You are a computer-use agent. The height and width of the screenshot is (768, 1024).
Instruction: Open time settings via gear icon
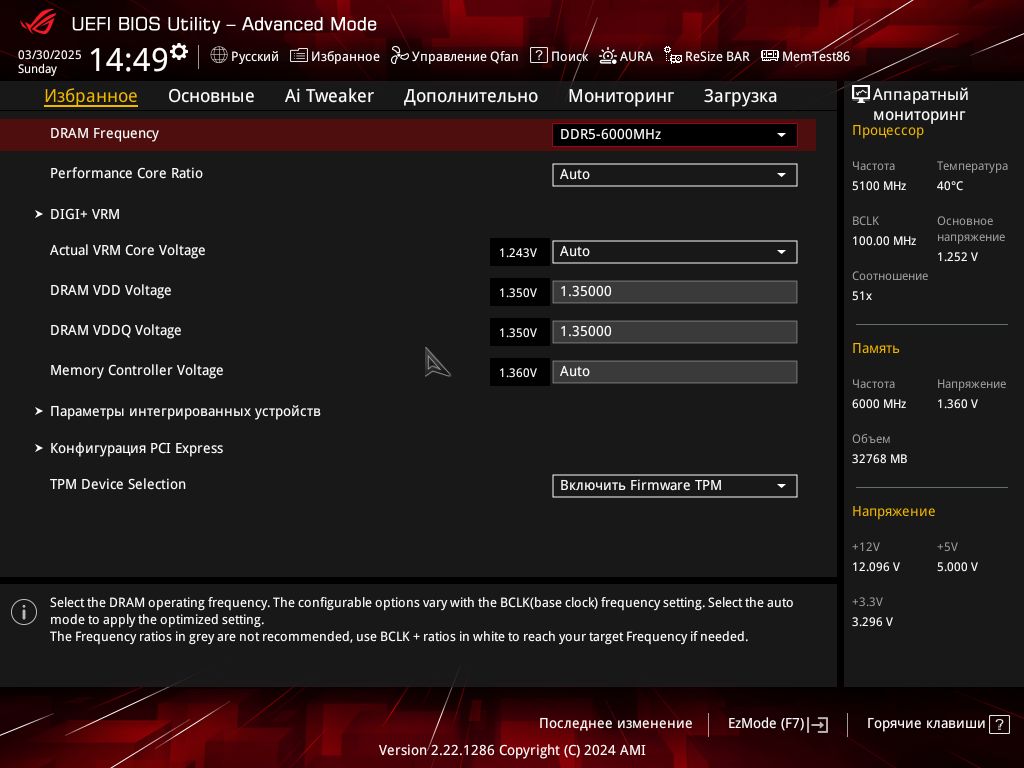[178, 52]
